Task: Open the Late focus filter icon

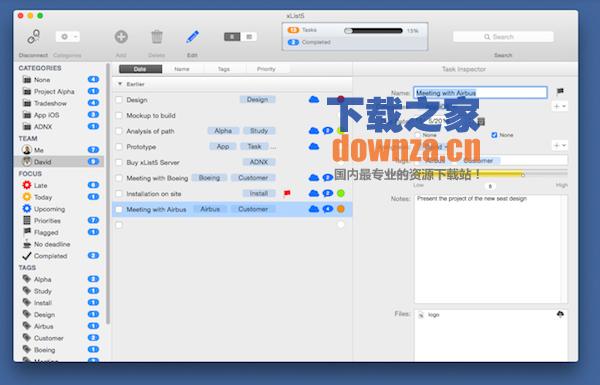Action: [27, 186]
